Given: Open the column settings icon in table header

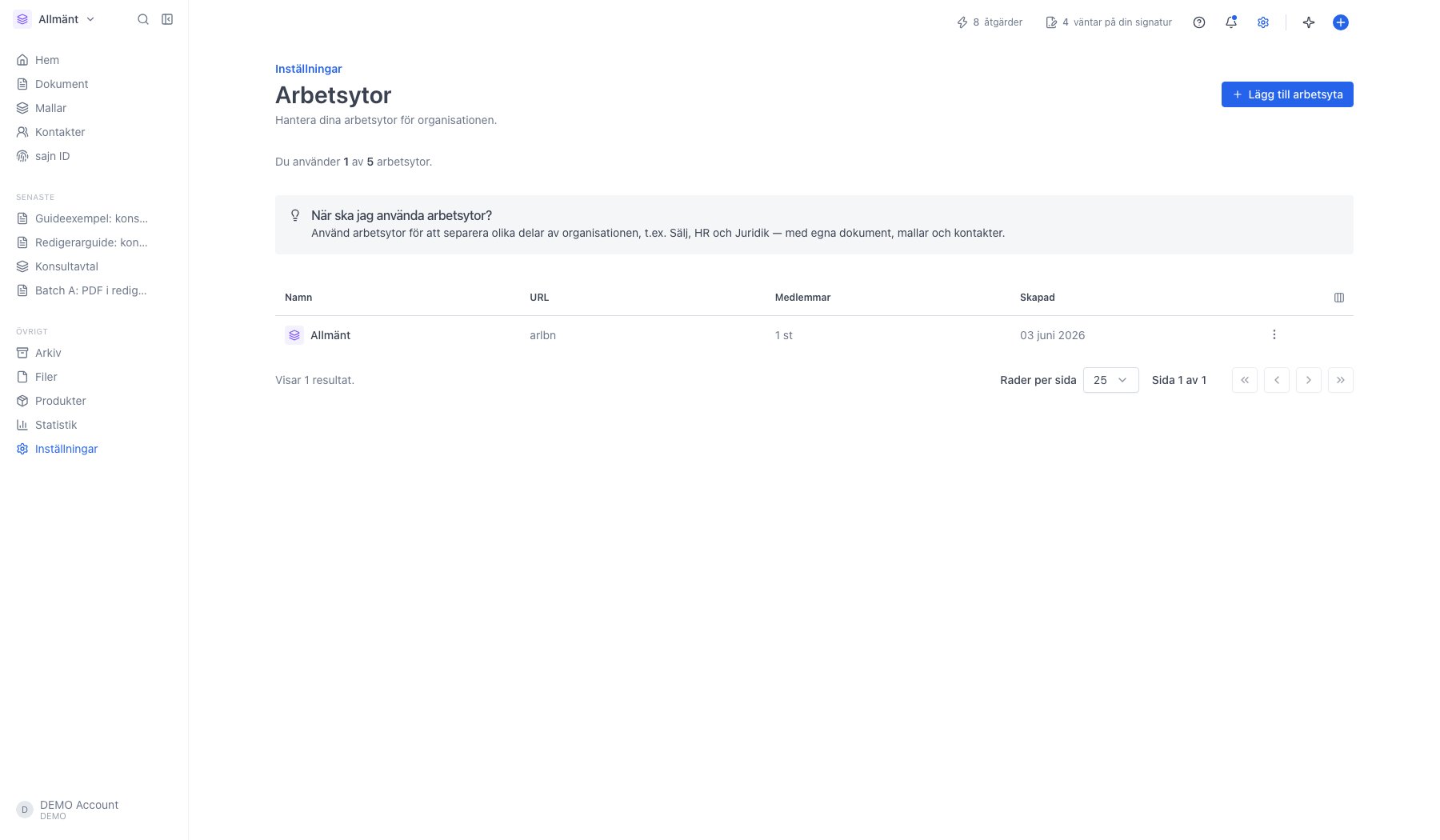Looking at the screenshot, I should 1339,298.
